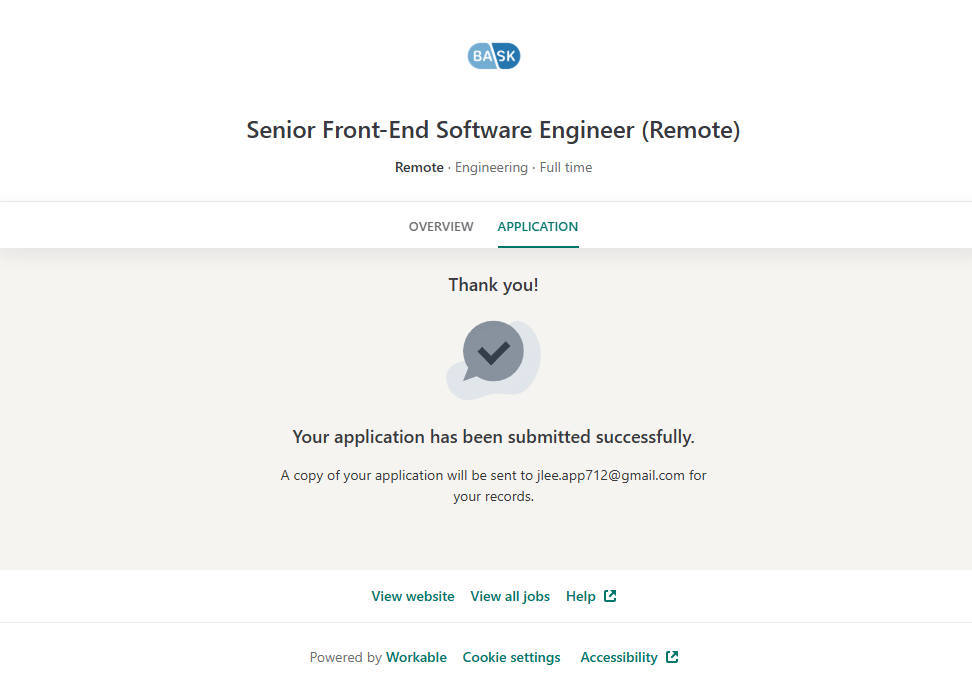Click the jlee.app712@gmail.com email address
The height and width of the screenshot is (691, 972).
pos(610,475)
